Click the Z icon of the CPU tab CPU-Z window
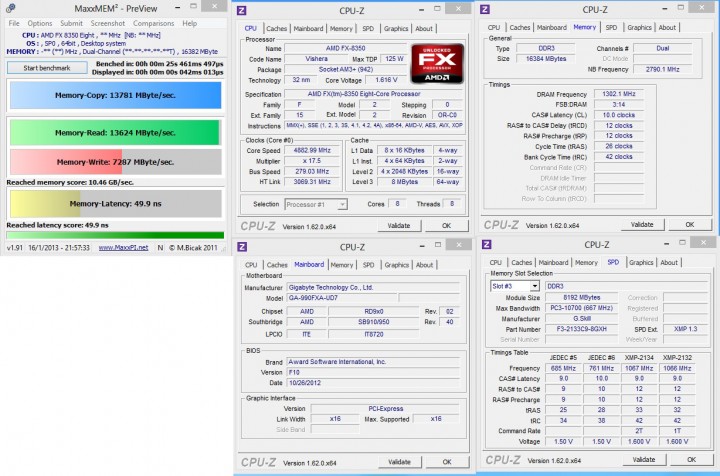This screenshot has height=476, width=720. coord(242,10)
